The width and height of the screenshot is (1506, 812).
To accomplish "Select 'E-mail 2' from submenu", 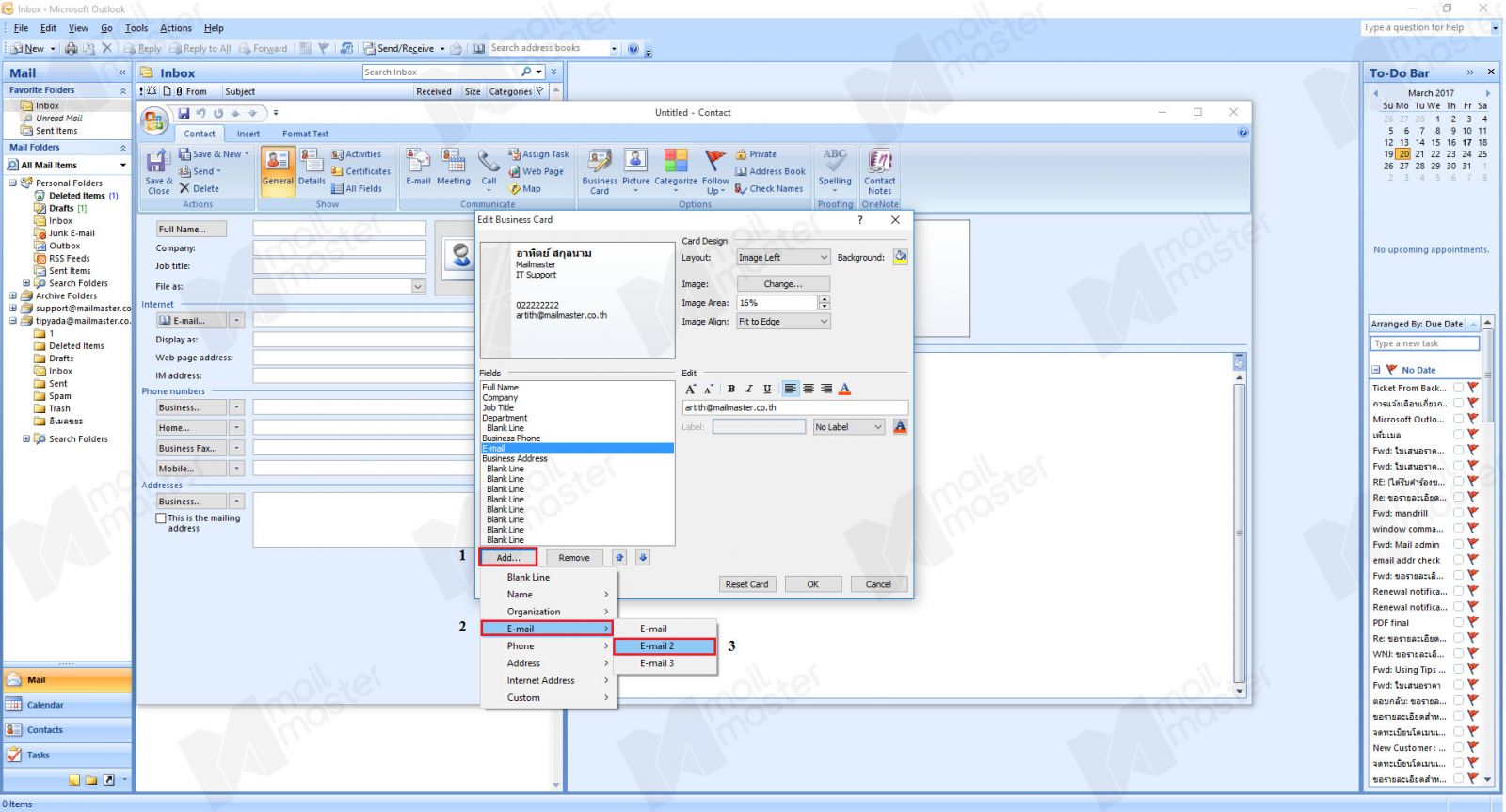I will point(664,646).
